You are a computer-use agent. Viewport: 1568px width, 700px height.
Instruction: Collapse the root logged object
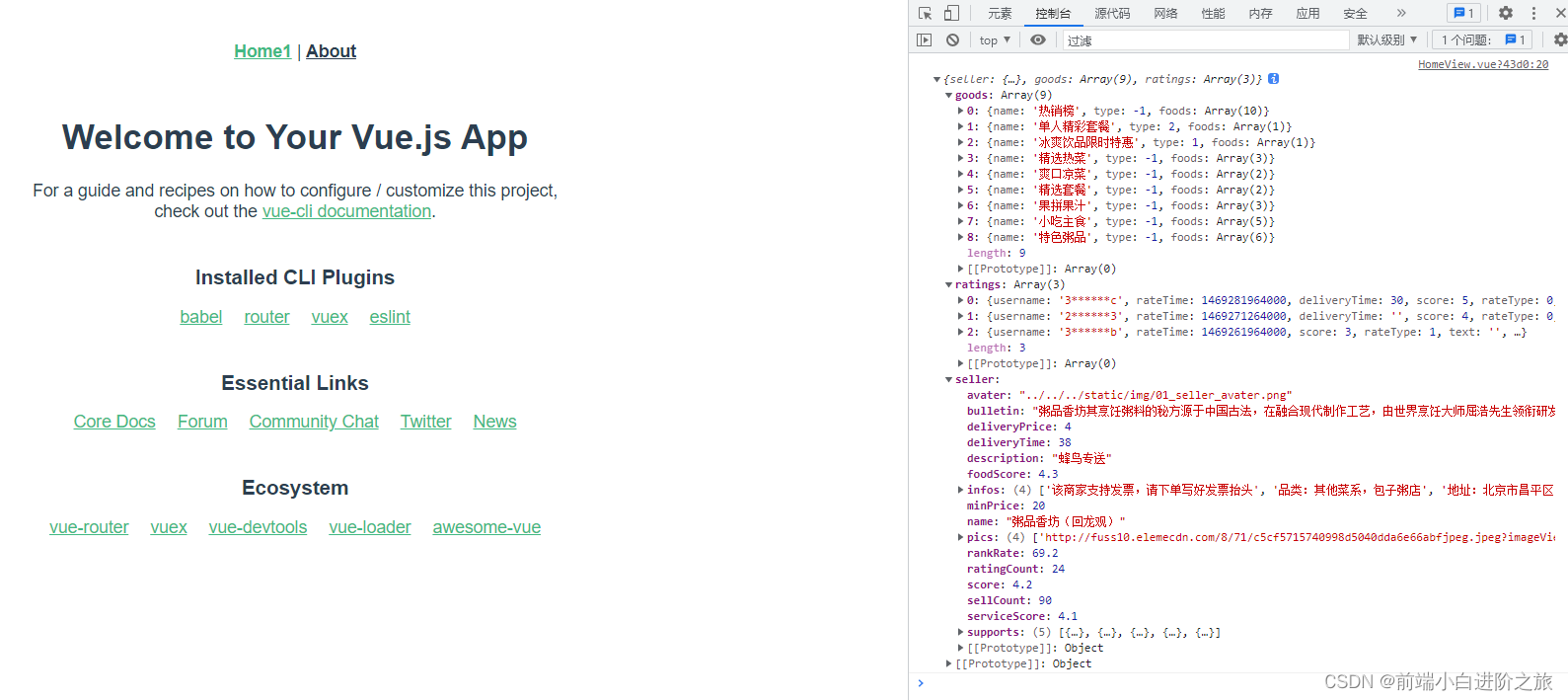pos(937,79)
